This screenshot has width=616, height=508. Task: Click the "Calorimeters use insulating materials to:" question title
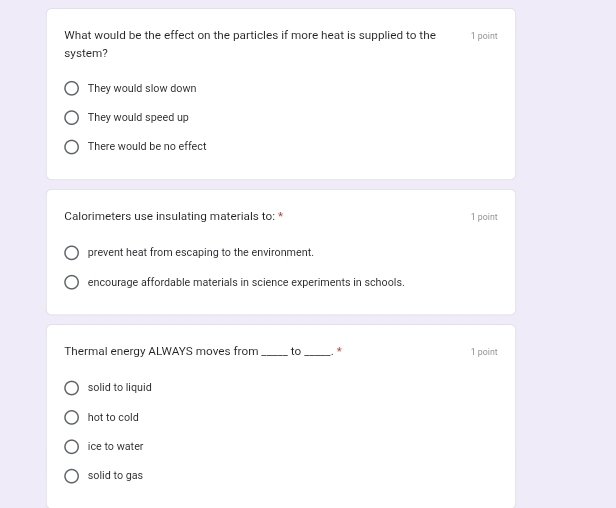pos(169,217)
